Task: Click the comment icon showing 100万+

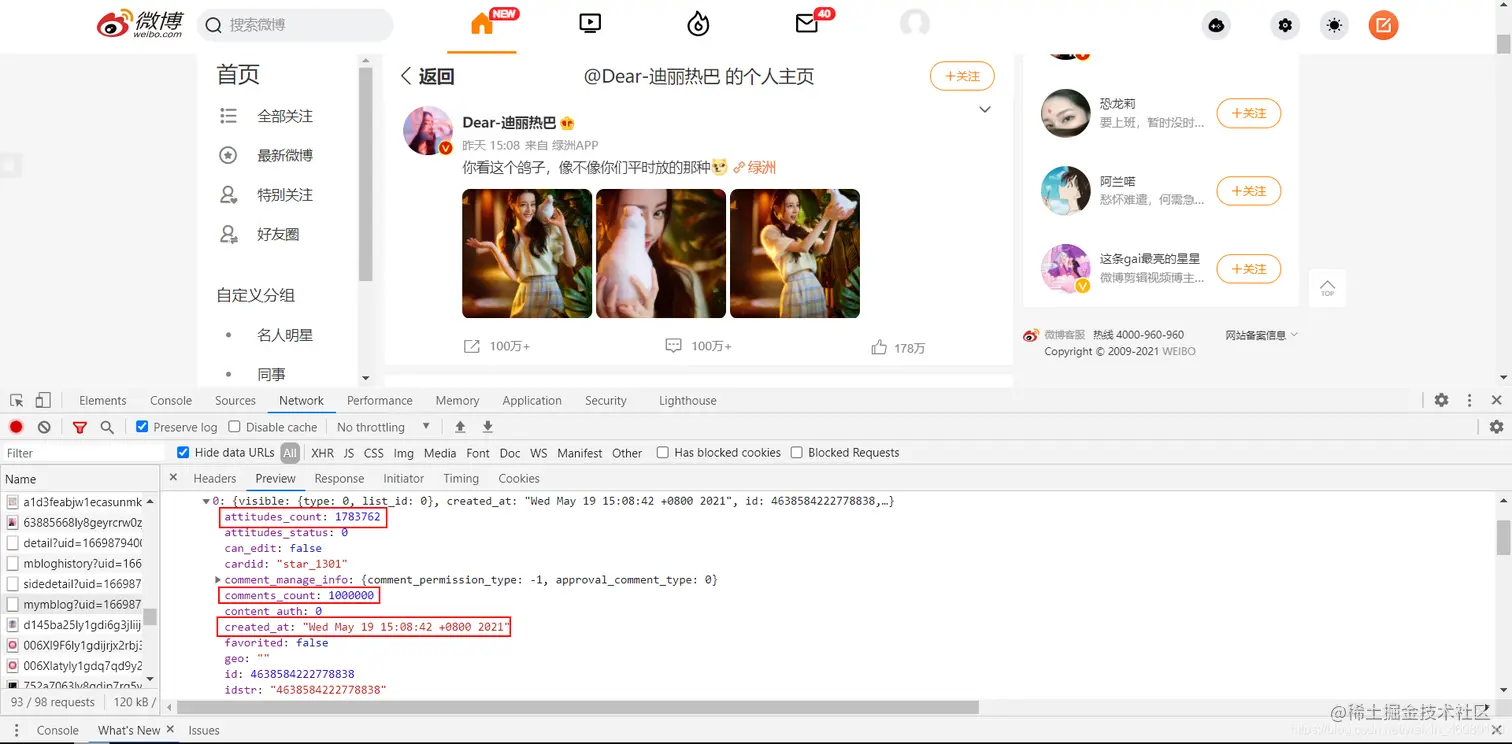Action: pos(674,346)
